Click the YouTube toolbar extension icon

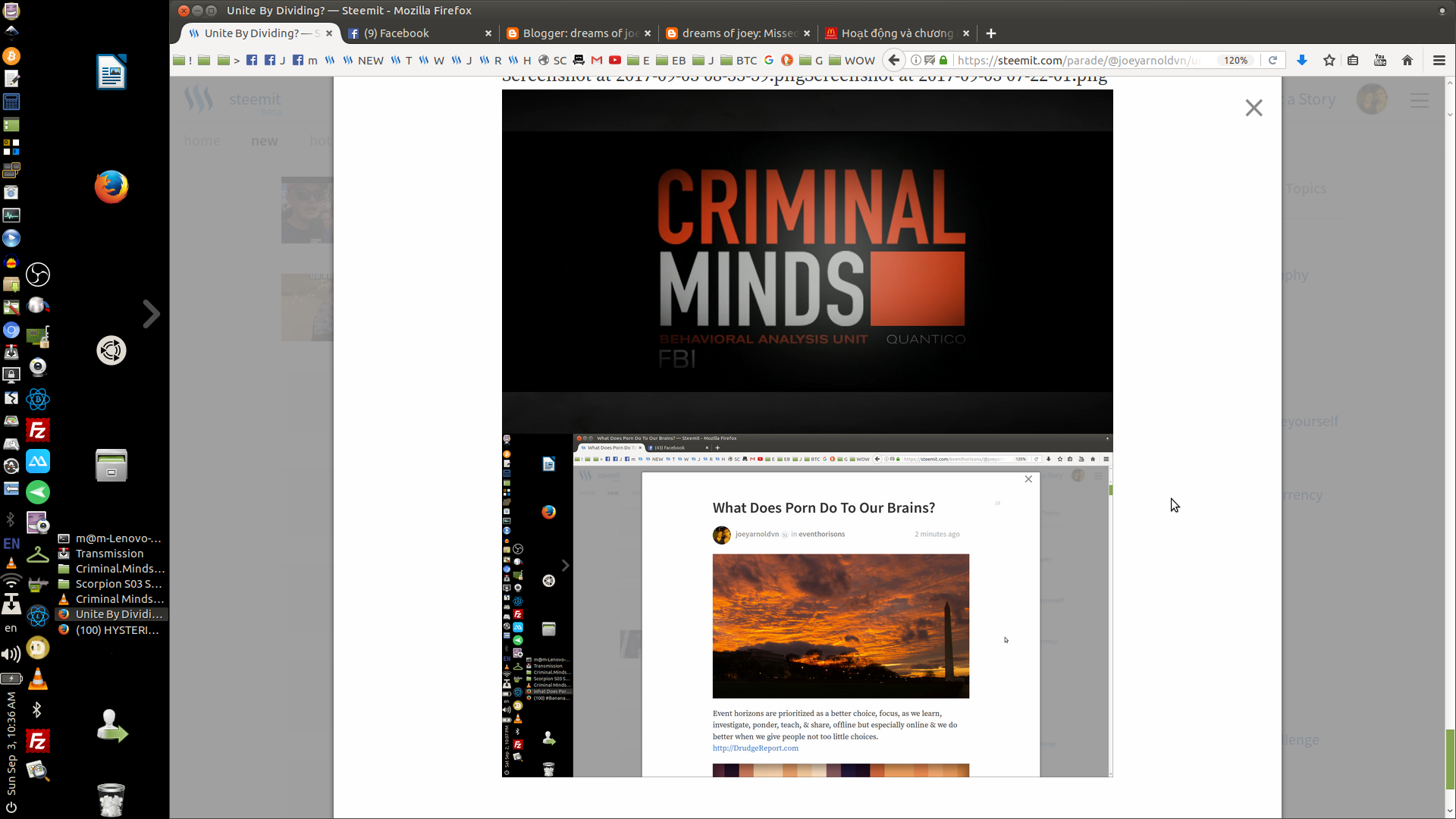[x=1380, y=60]
